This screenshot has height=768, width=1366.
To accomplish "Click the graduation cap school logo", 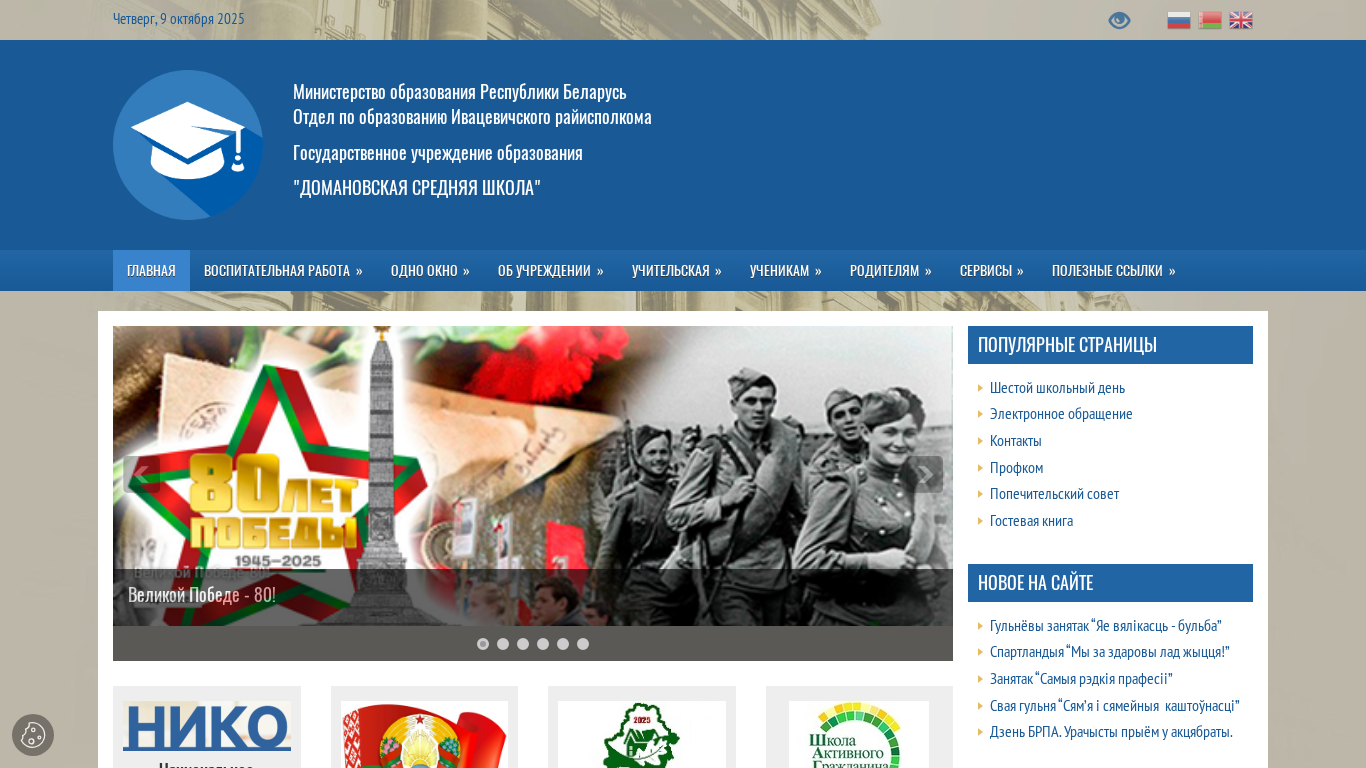I will [x=188, y=145].
